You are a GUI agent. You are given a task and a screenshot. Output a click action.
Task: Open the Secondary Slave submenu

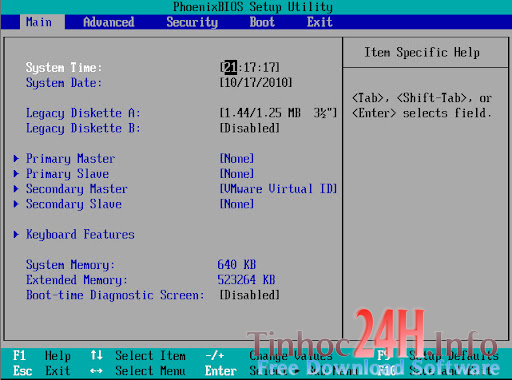pyautogui.click(x=74, y=204)
